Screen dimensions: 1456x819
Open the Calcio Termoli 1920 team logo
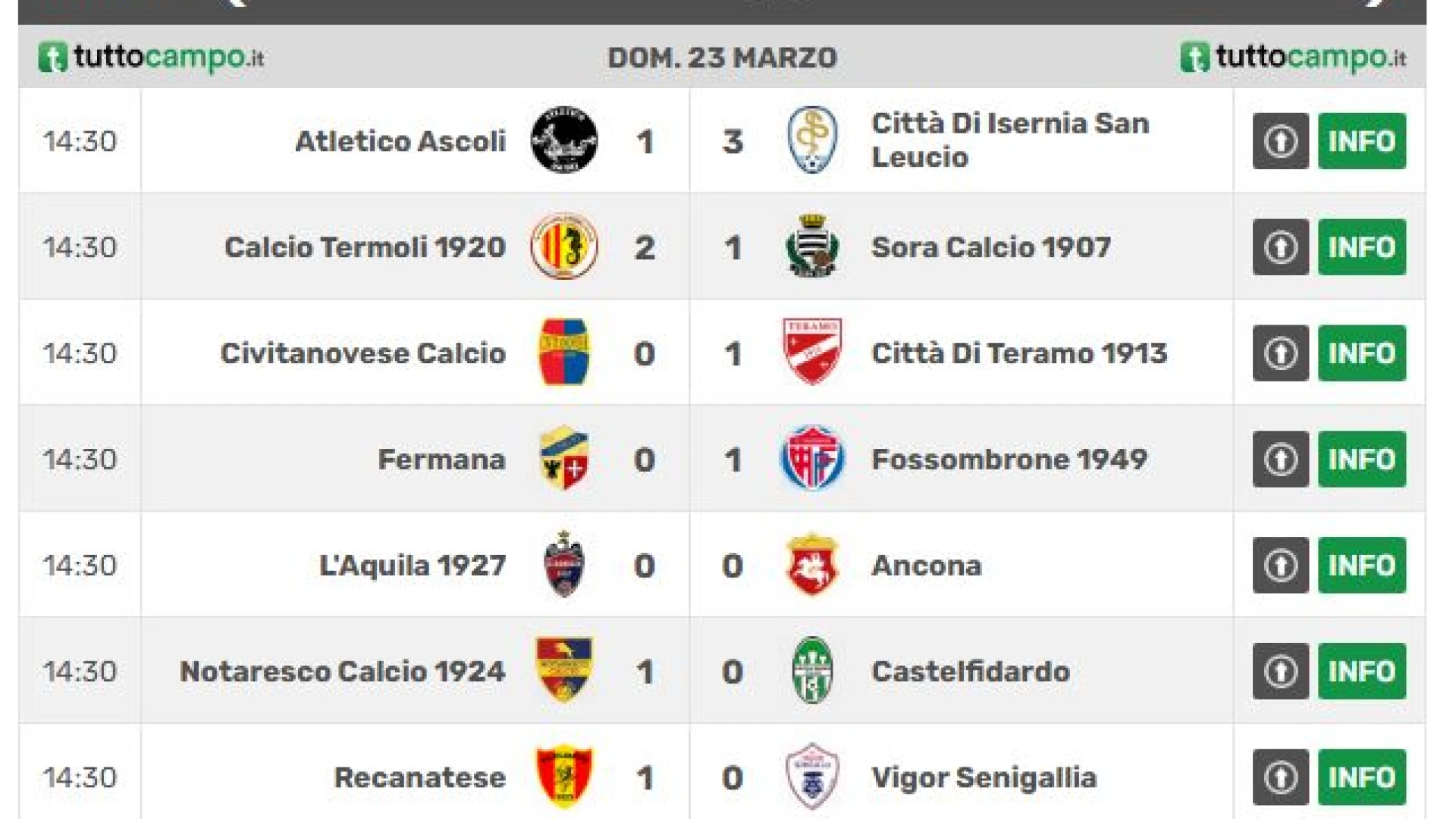pos(563,246)
